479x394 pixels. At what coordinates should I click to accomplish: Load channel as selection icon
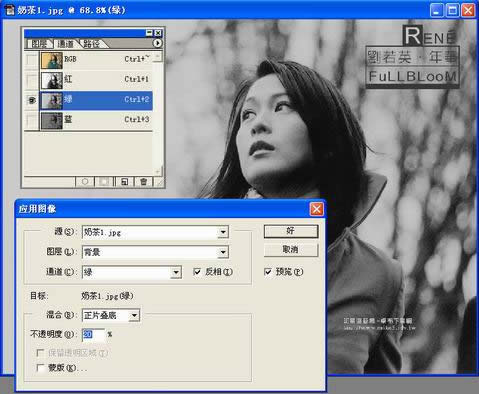[x=85, y=181]
